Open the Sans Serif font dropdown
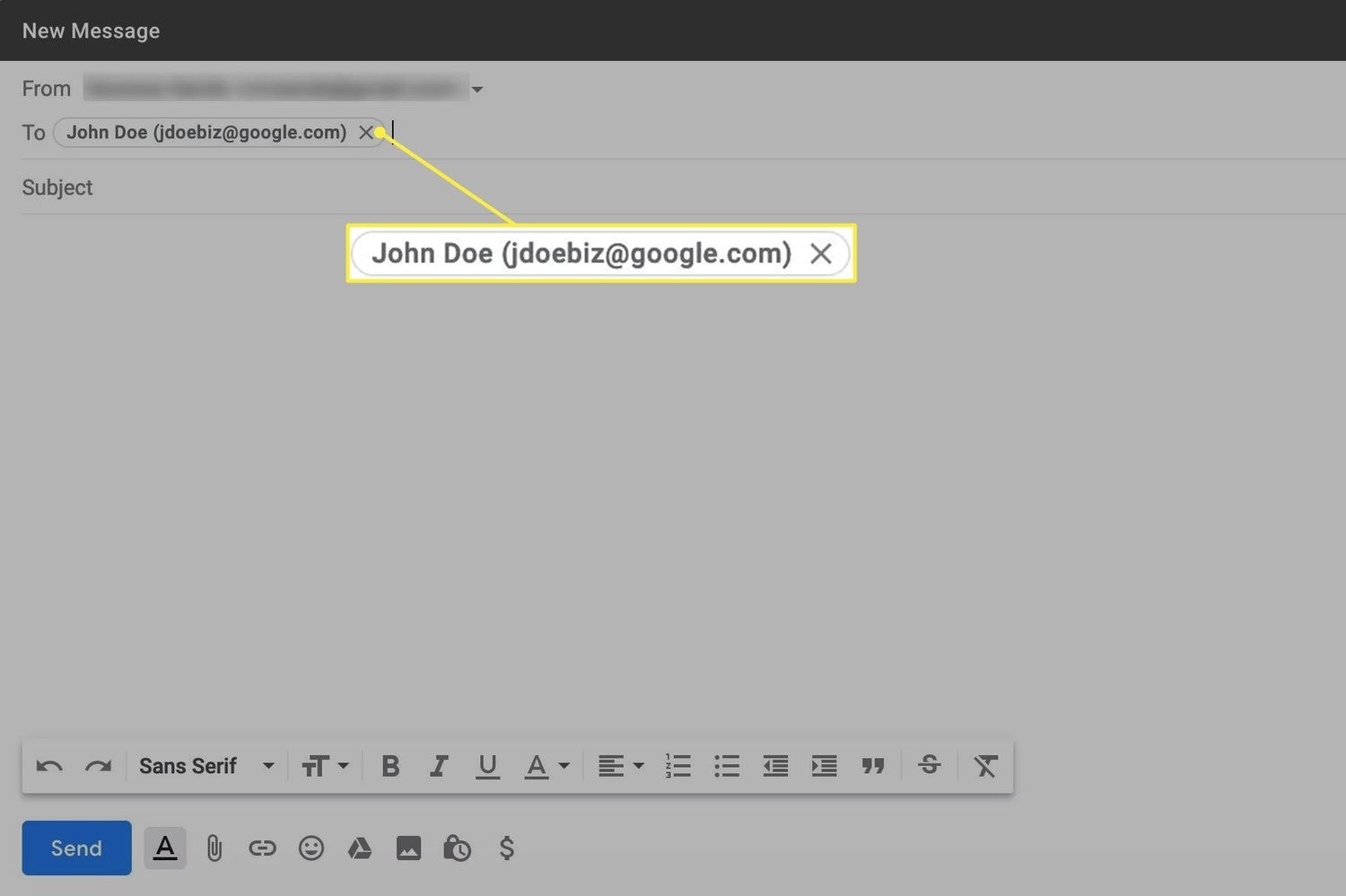Viewport: 1346px width, 896px height. tap(206, 766)
